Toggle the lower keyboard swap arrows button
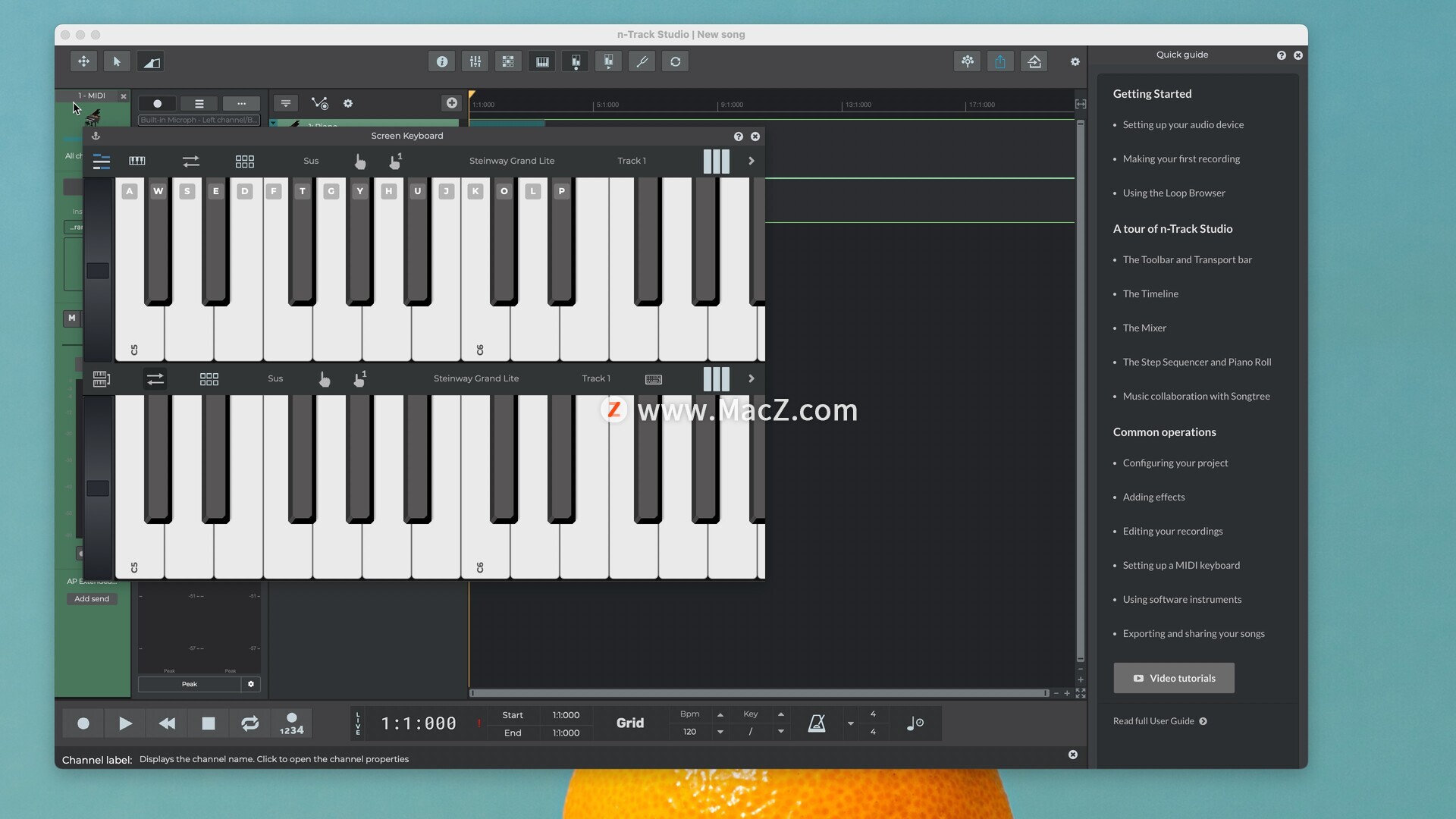 click(155, 378)
